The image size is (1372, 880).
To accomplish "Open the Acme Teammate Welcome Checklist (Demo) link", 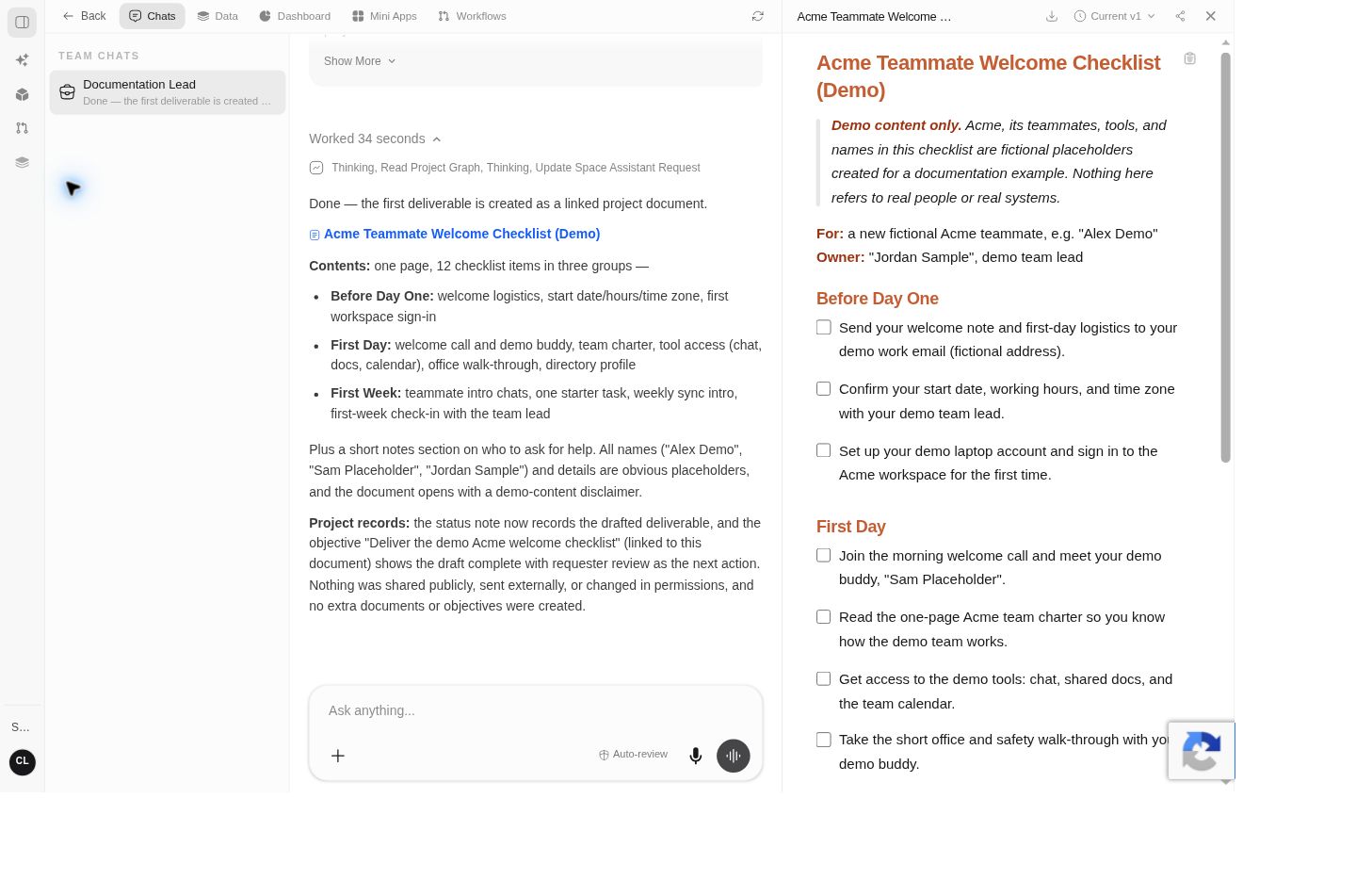I will pos(461,234).
